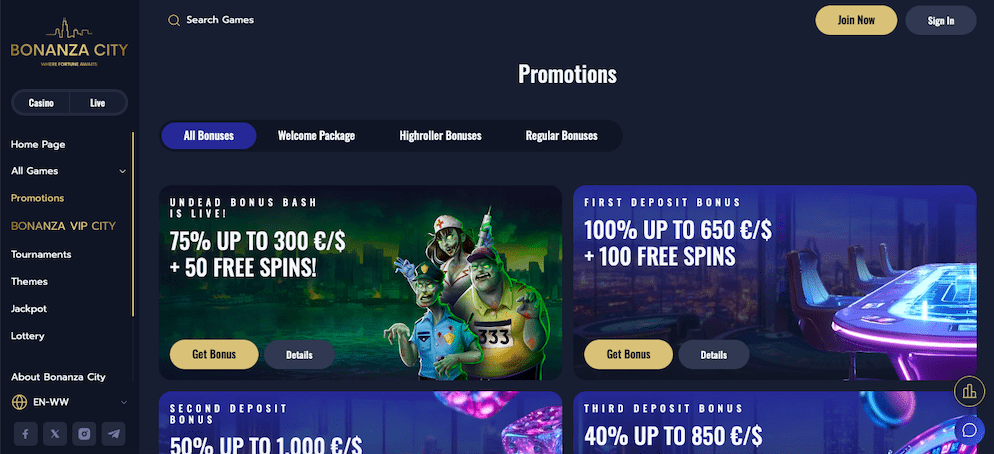Screen dimensions: 994x454
Task: Open the live chat bubble icon
Action: (969, 430)
